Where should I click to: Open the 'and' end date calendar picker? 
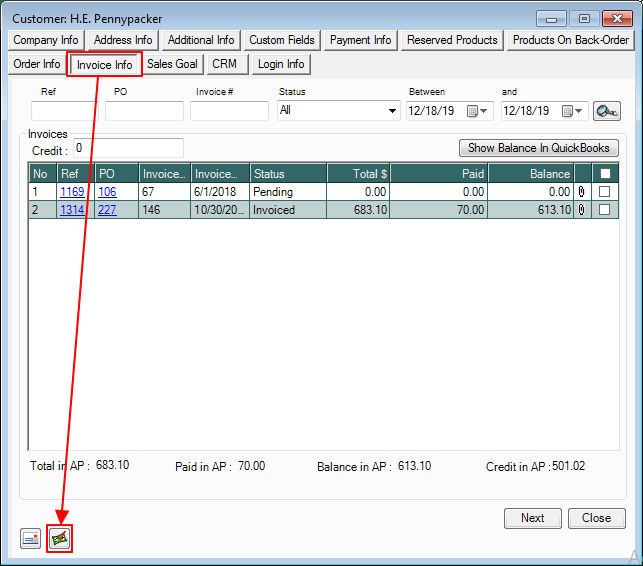click(572, 111)
